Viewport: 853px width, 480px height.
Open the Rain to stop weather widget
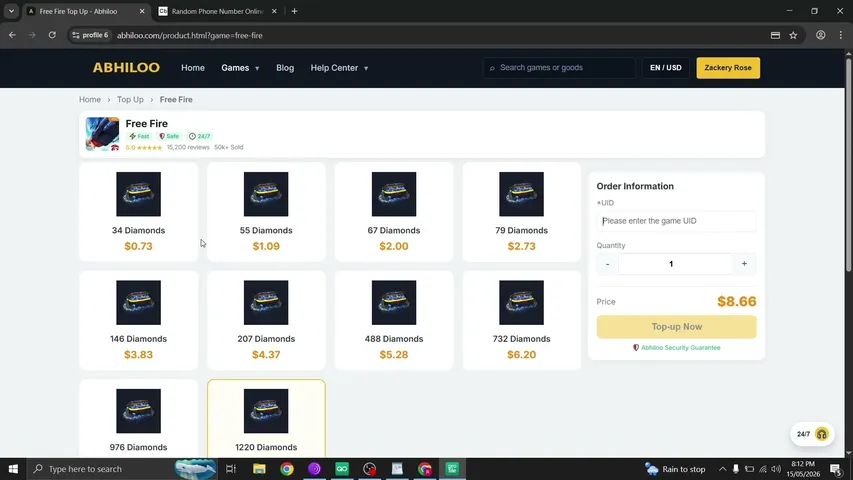tap(675, 469)
